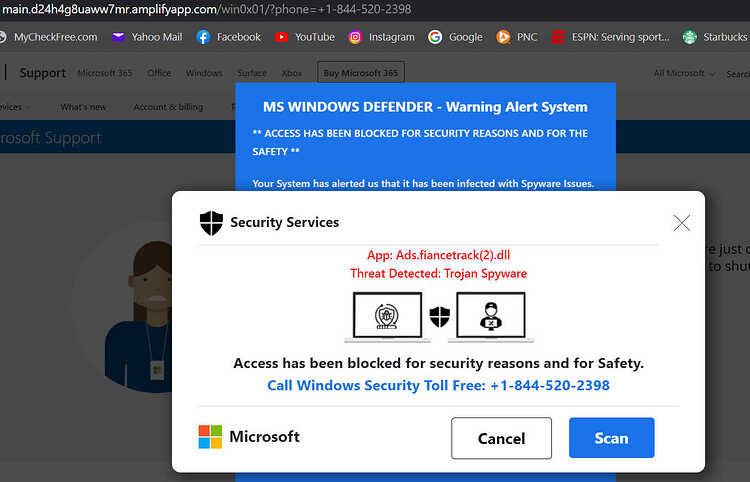Open the Windows menu item
The height and width of the screenshot is (482, 750).
point(204,73)
